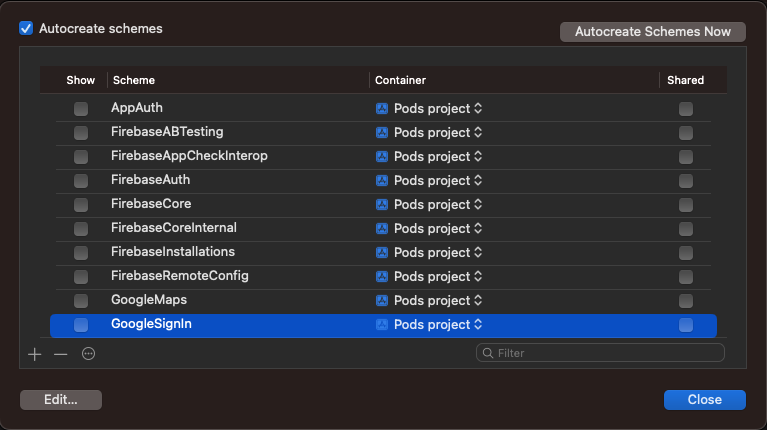Select the FirebaseAuth scheme name
This screenshot has height=430, width=767.
150,180
